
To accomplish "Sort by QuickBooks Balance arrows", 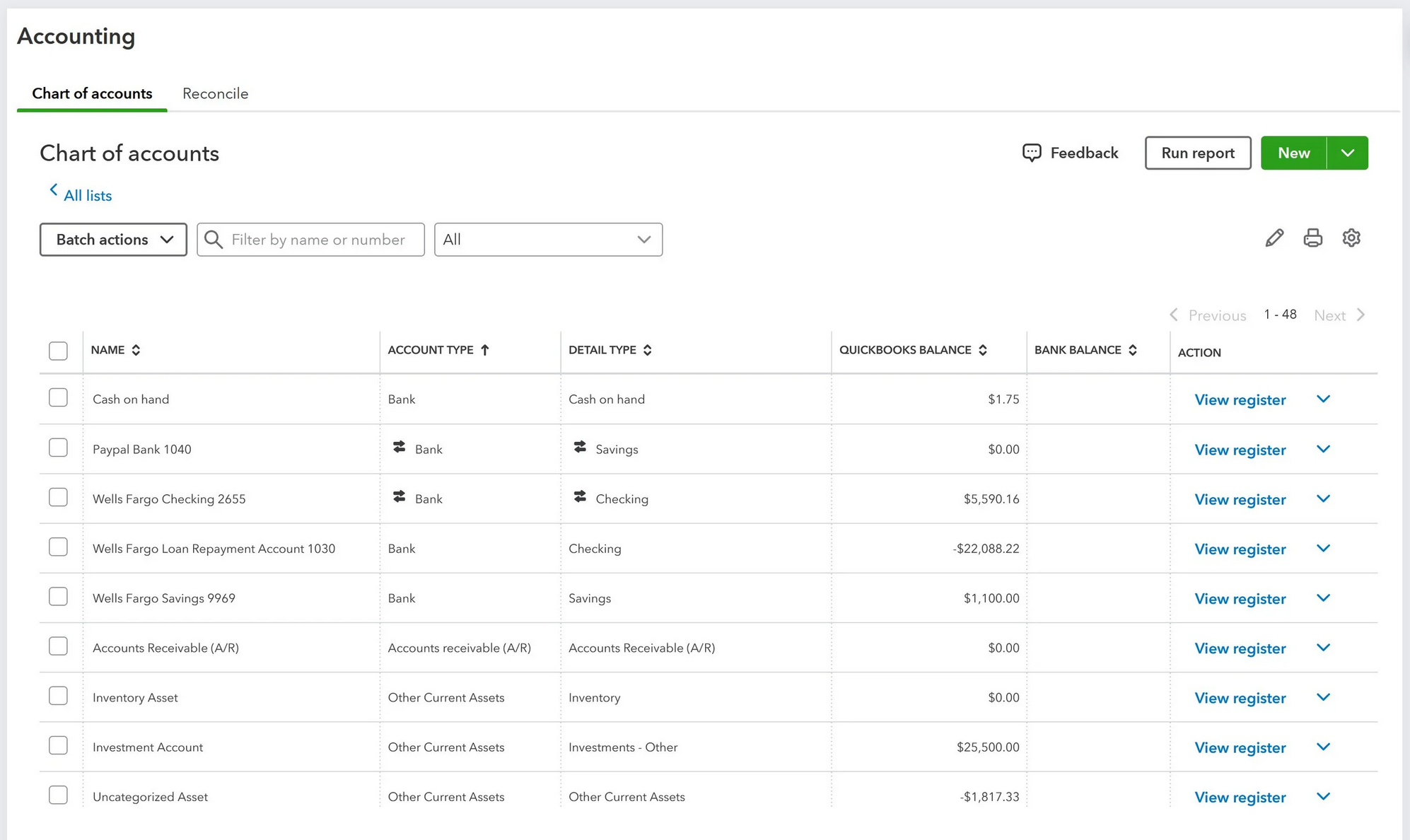I will (983, 350).
